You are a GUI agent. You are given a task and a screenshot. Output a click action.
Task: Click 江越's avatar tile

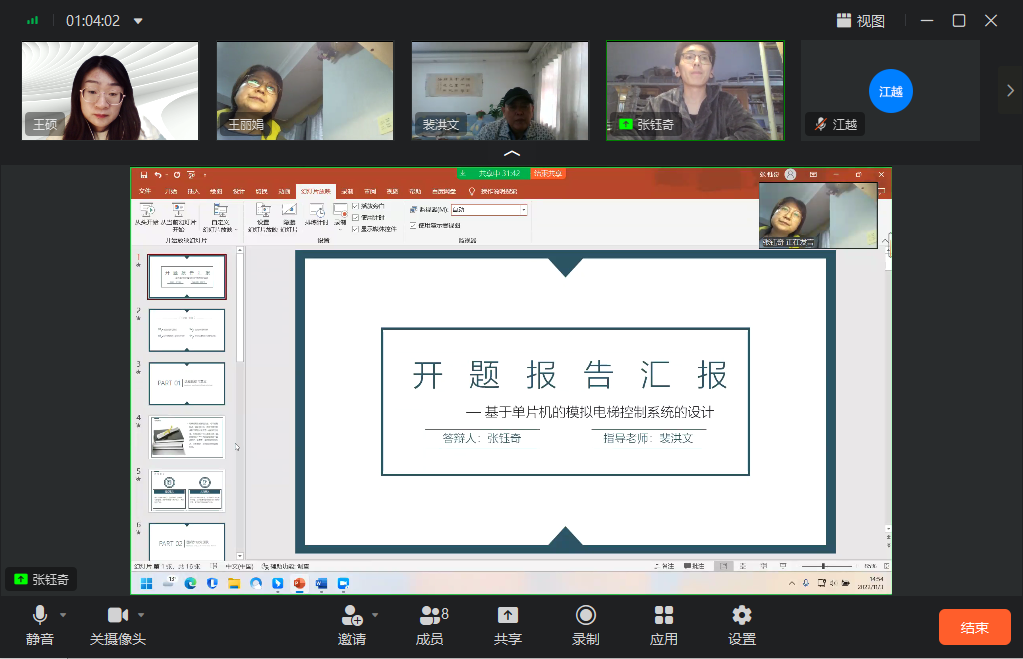point(890,90)
